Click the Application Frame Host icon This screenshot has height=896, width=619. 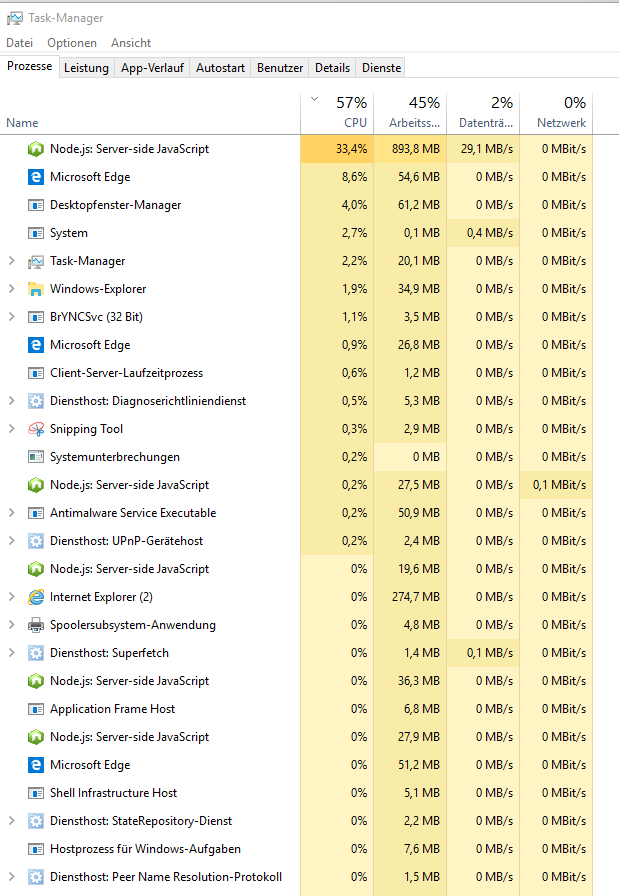click(35, 709)
